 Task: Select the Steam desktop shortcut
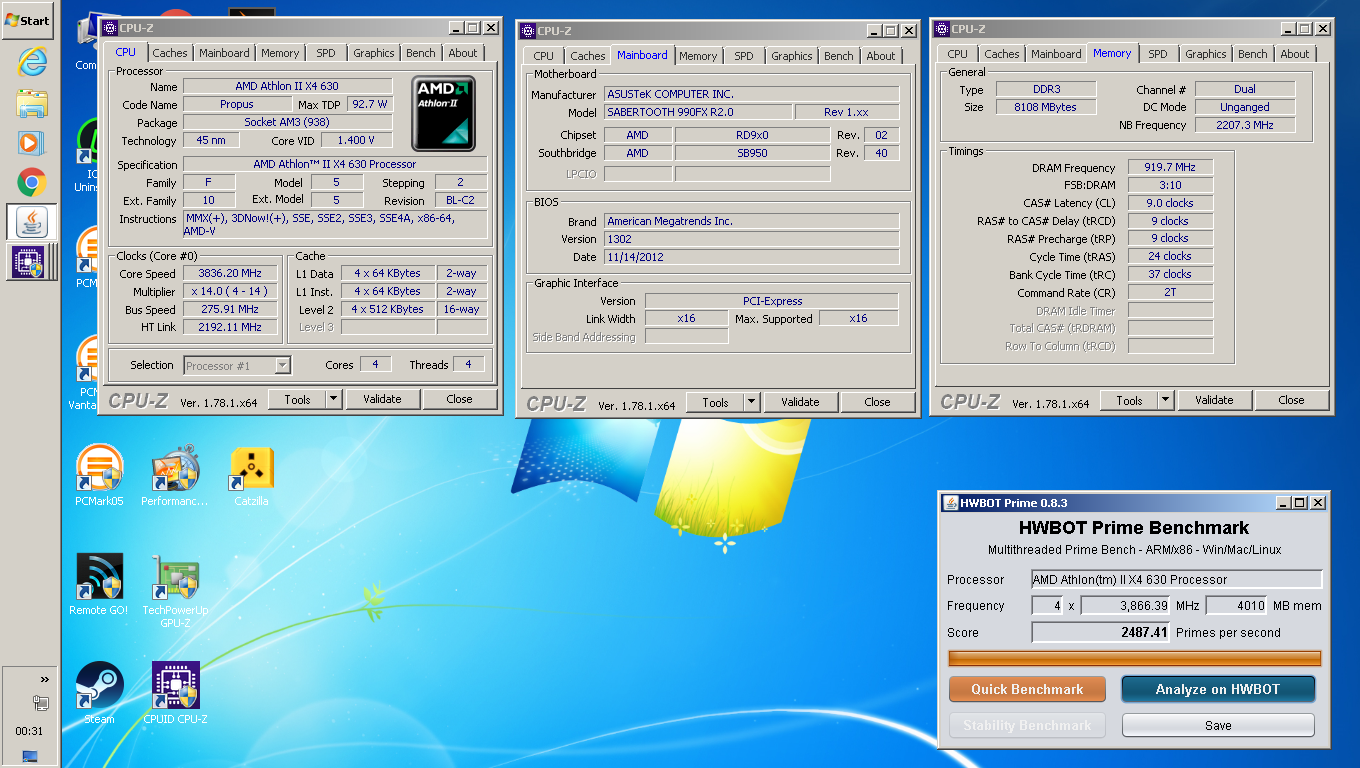[99, 692]
